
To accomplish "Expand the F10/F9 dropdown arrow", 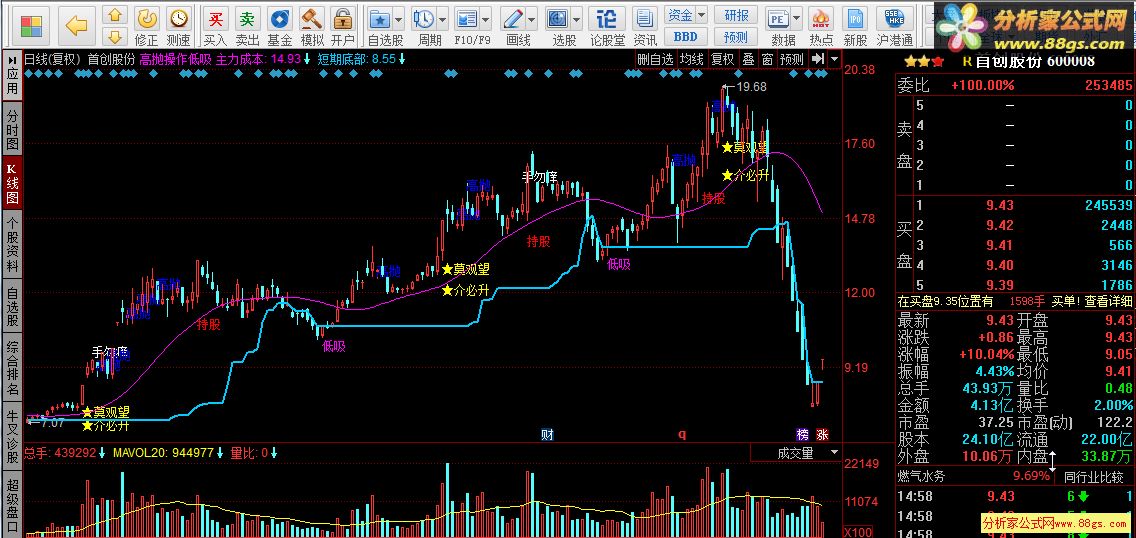I will 485,19.
